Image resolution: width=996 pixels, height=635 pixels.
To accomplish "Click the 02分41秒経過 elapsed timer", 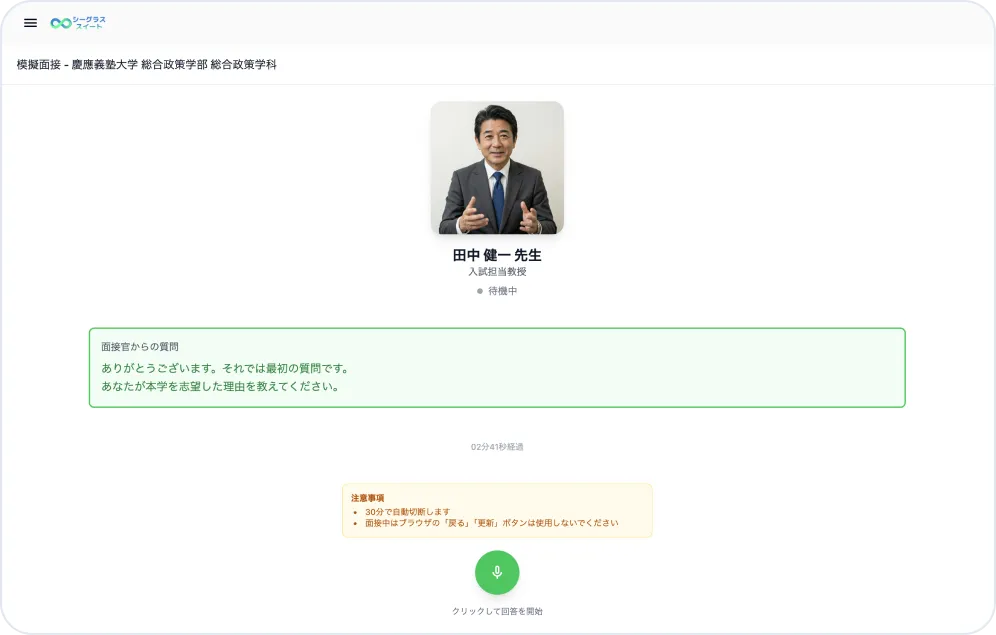I will [x=497, y=447].
